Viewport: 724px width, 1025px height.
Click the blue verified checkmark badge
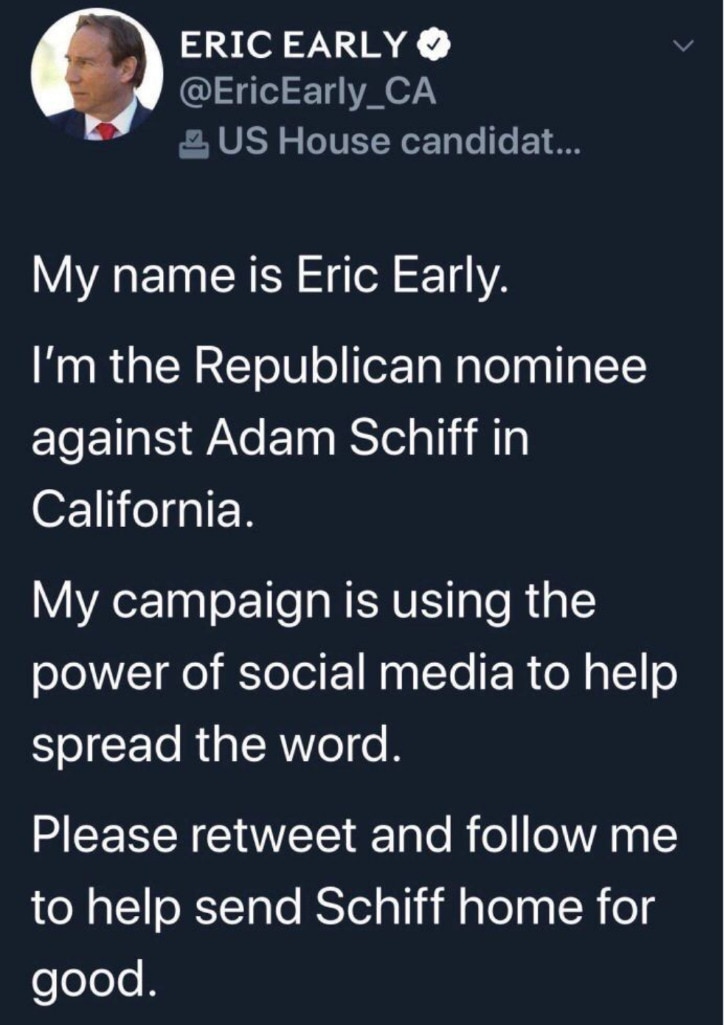[x=427, y=45]
